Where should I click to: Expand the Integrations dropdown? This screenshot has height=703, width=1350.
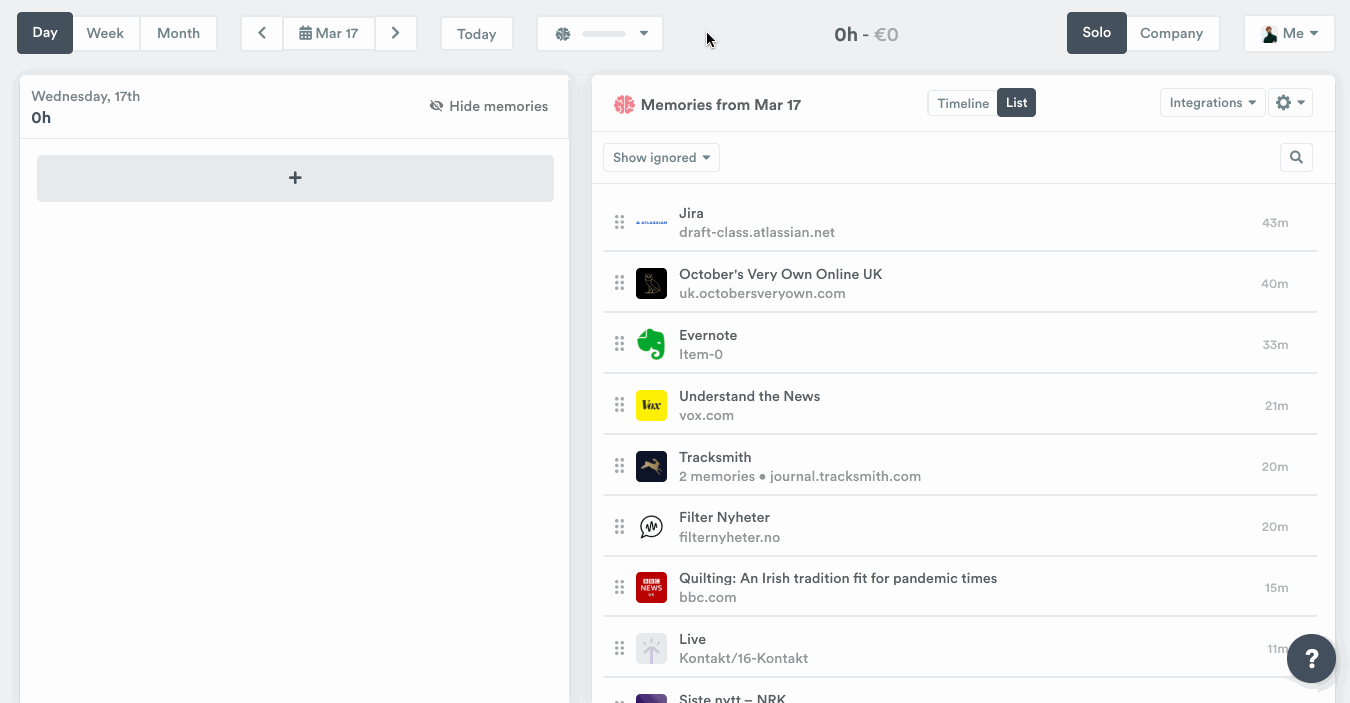pyautogui.click(x=1212, y=103)
